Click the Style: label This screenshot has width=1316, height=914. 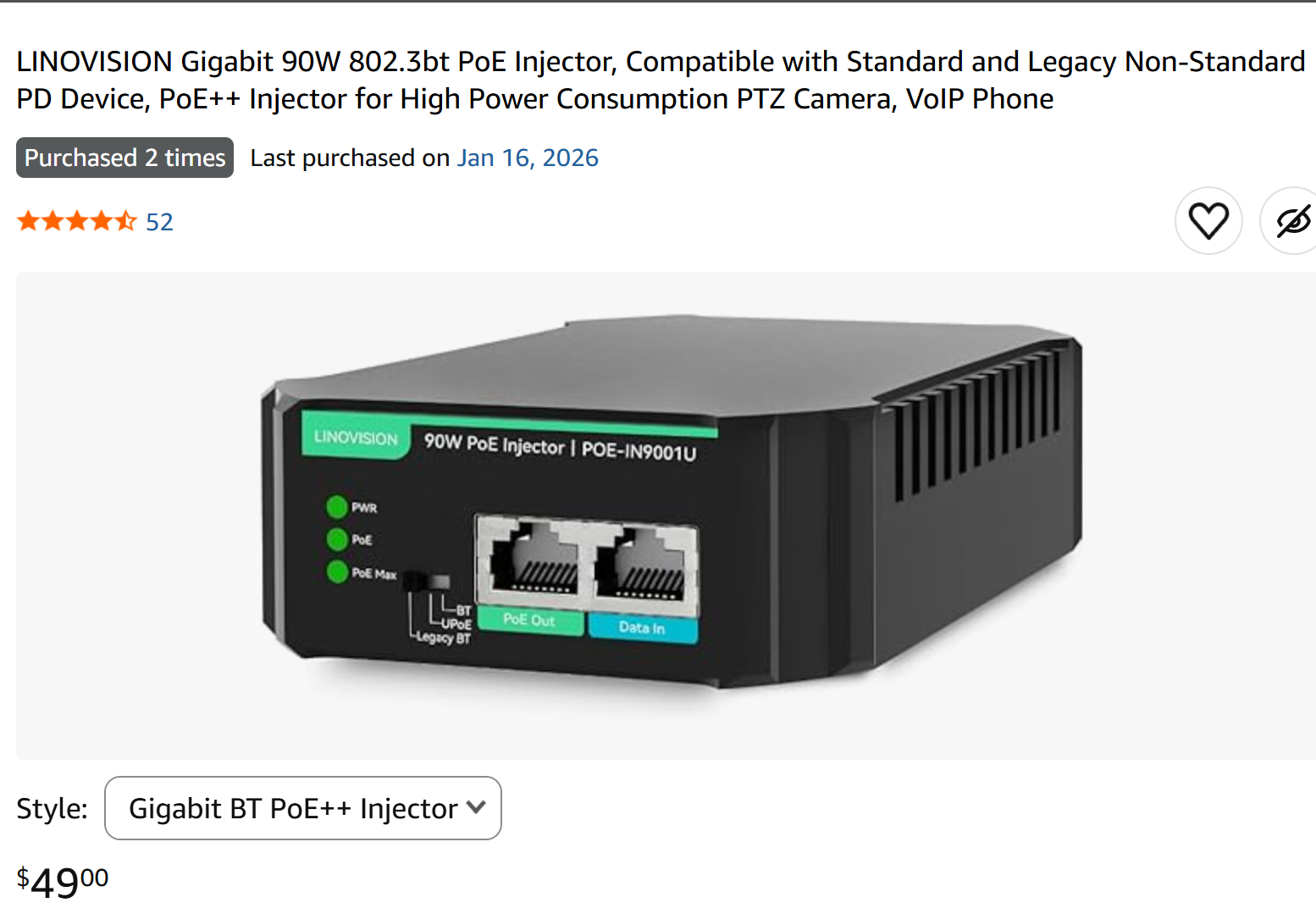(53, 809)
